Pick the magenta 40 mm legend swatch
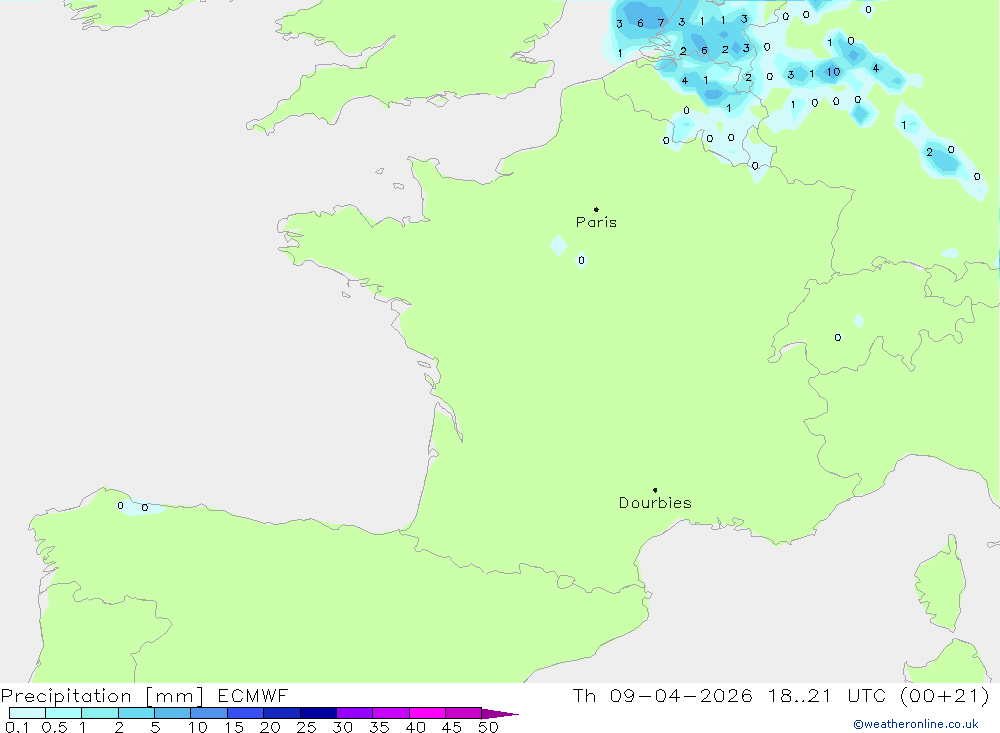The image size is (1000, 733). [x=427, y=713]
